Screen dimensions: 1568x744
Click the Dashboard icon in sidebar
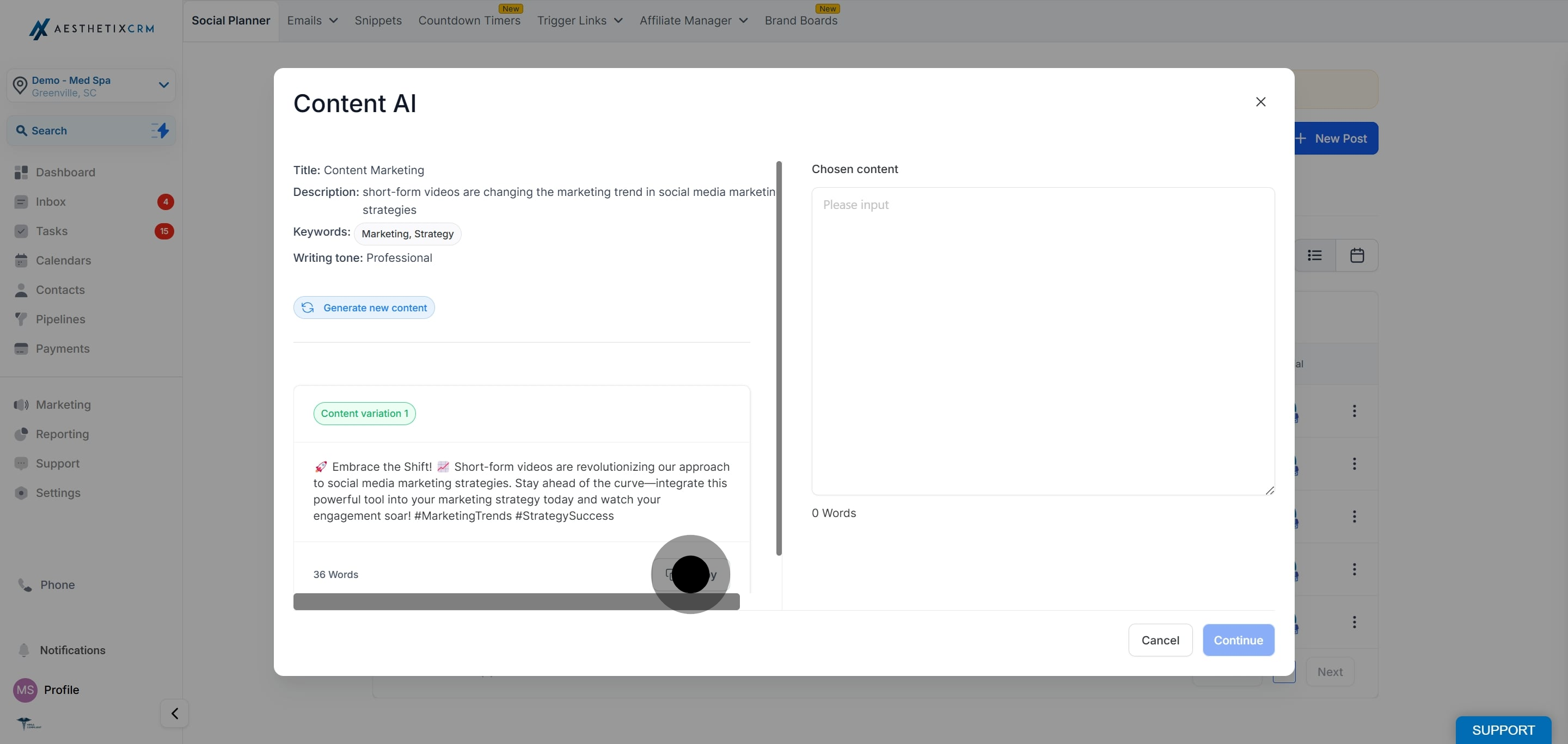(21, 172)
